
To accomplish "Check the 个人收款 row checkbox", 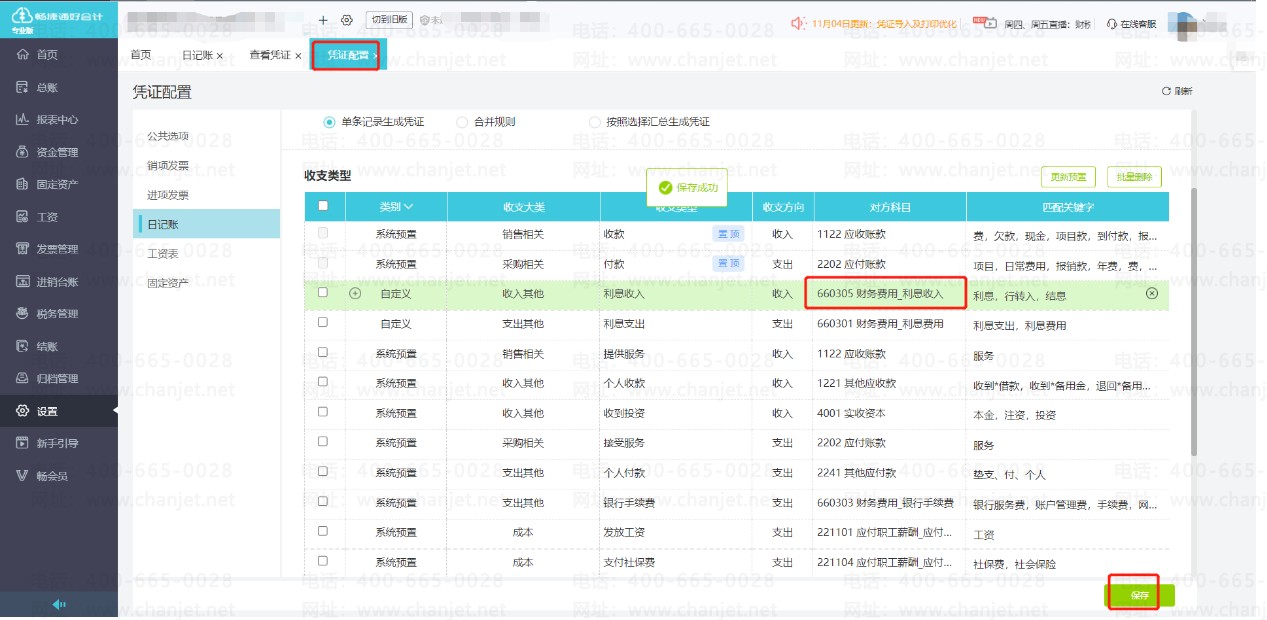I will (x=322, y=382).
